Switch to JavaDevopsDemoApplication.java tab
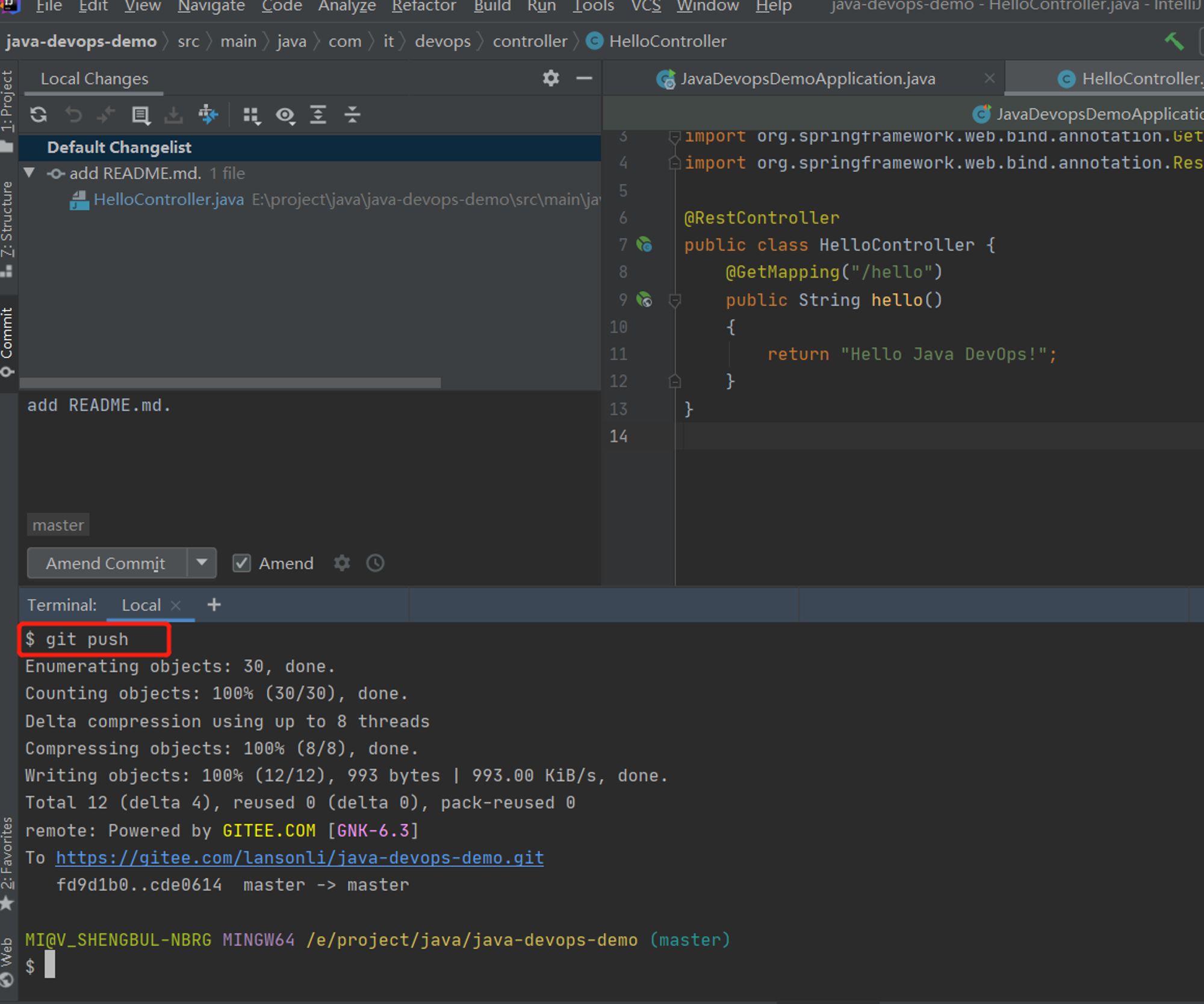 (807, 78)
